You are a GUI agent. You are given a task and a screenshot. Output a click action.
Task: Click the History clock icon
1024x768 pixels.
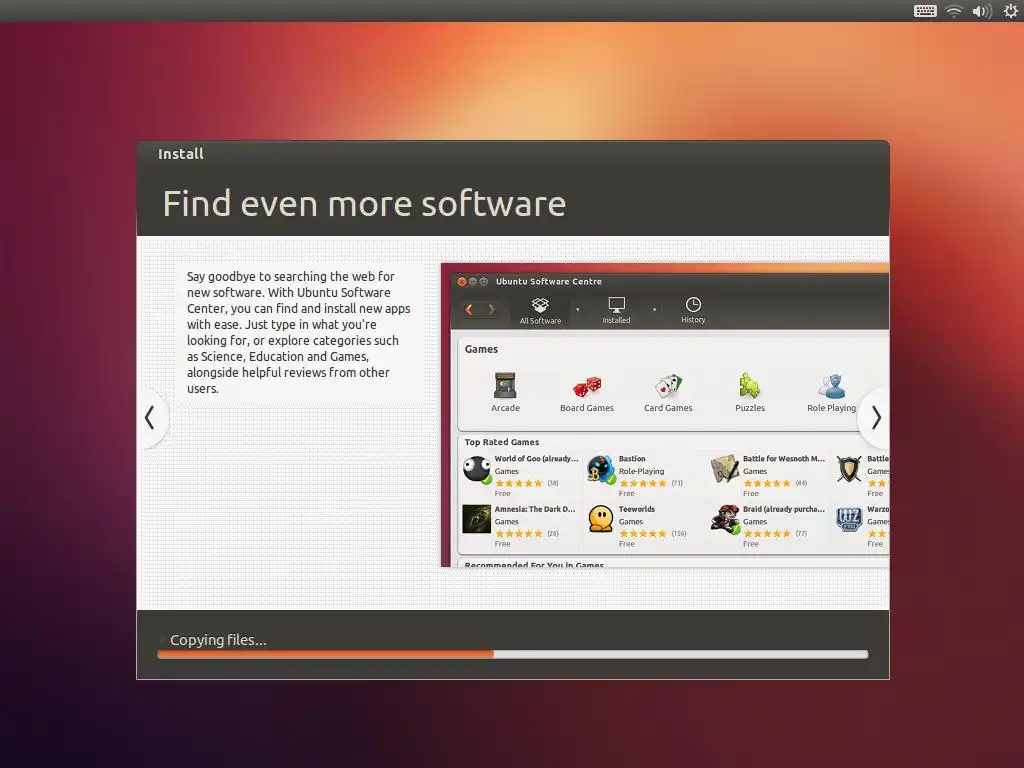[x=693, y=304]
